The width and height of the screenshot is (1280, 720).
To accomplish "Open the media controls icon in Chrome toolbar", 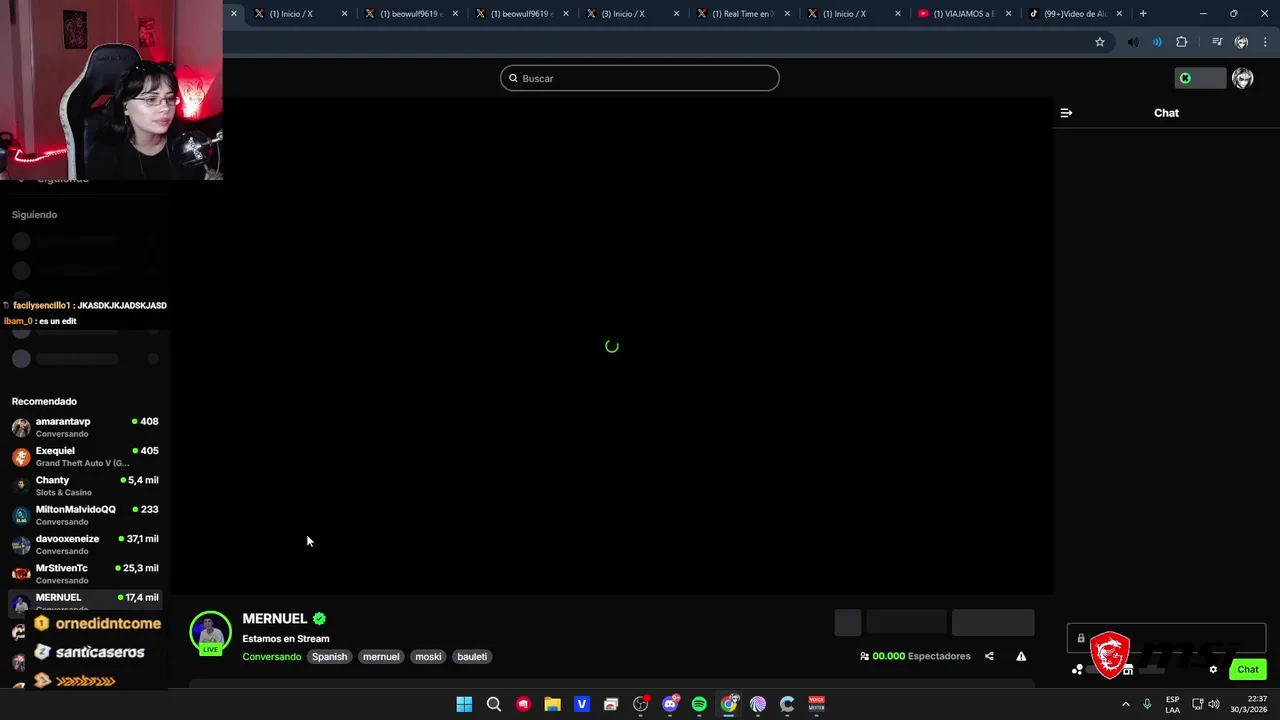I will [x=1217, y=42].
